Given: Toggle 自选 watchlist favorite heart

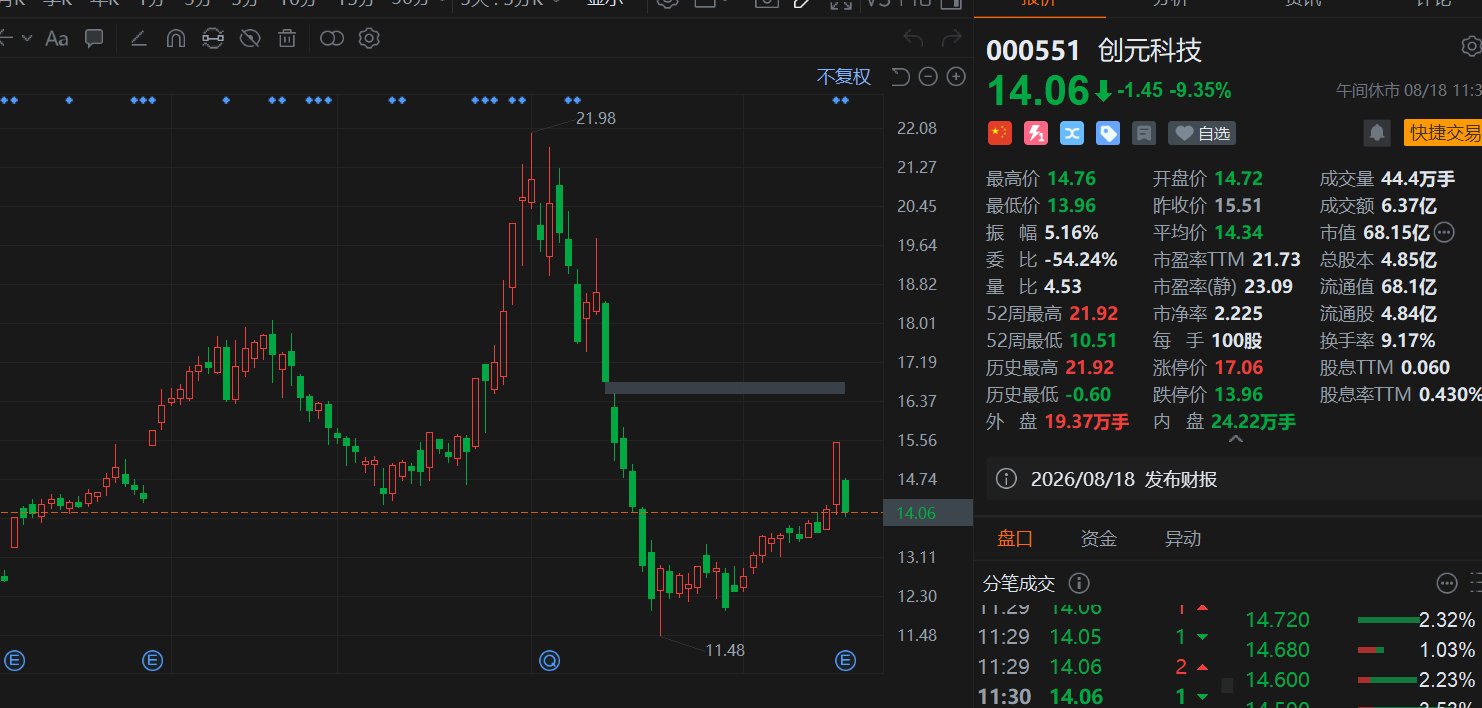Looking at the screenshot, I should click(1201, 132).
